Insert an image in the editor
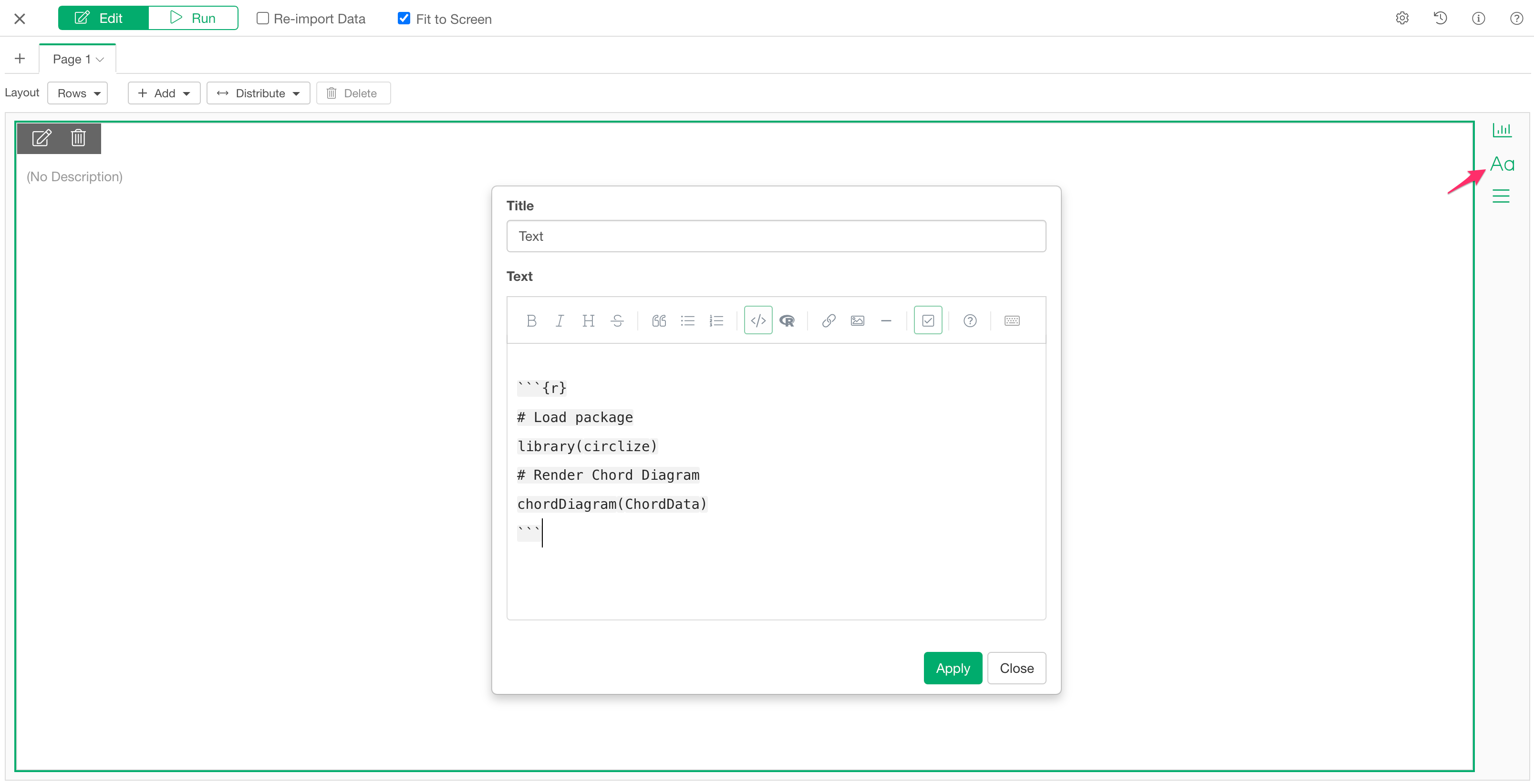Screen dimensions: 1534x784 [858, 321]
